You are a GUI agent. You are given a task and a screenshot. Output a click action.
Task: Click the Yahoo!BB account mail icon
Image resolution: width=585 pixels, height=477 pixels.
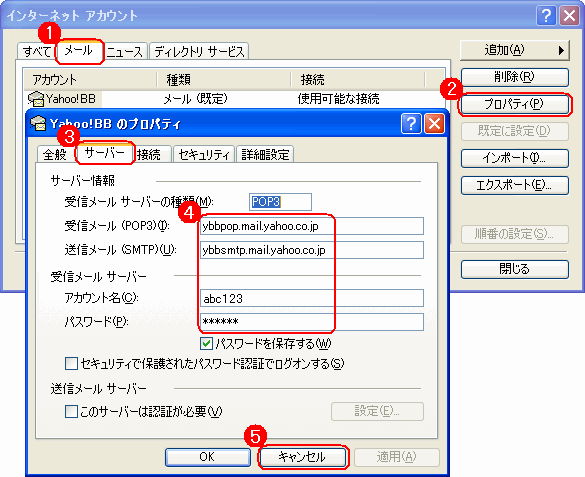coord(37,99)
